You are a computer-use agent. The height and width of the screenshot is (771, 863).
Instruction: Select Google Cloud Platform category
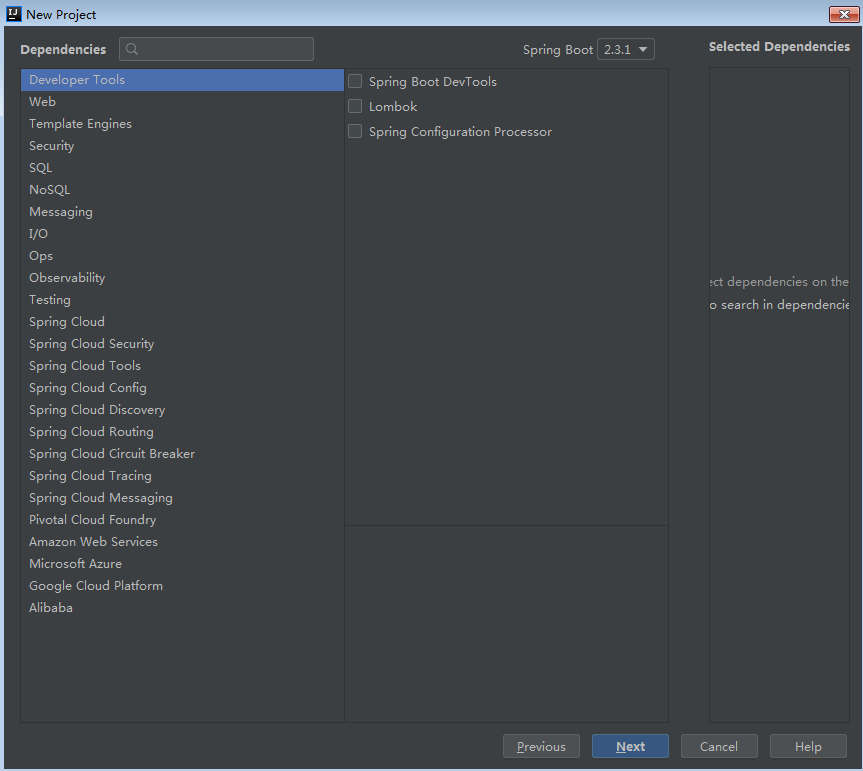[182, 586]
